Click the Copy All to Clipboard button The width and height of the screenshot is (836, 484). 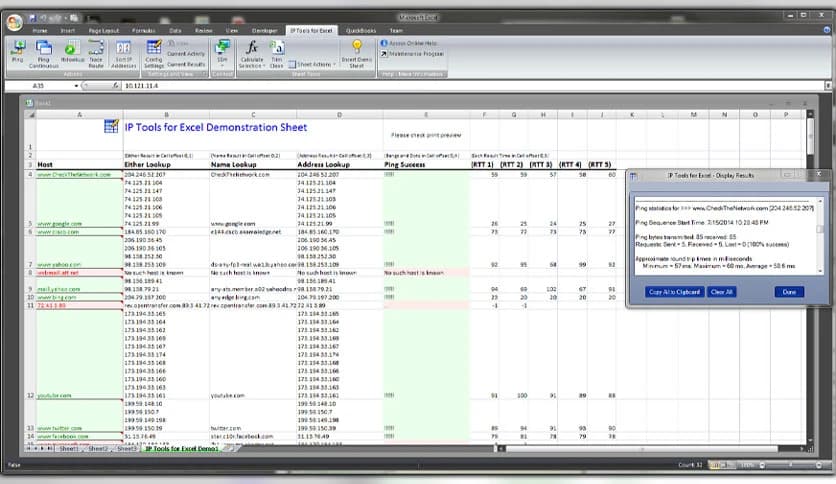click(x=674, y=292)
